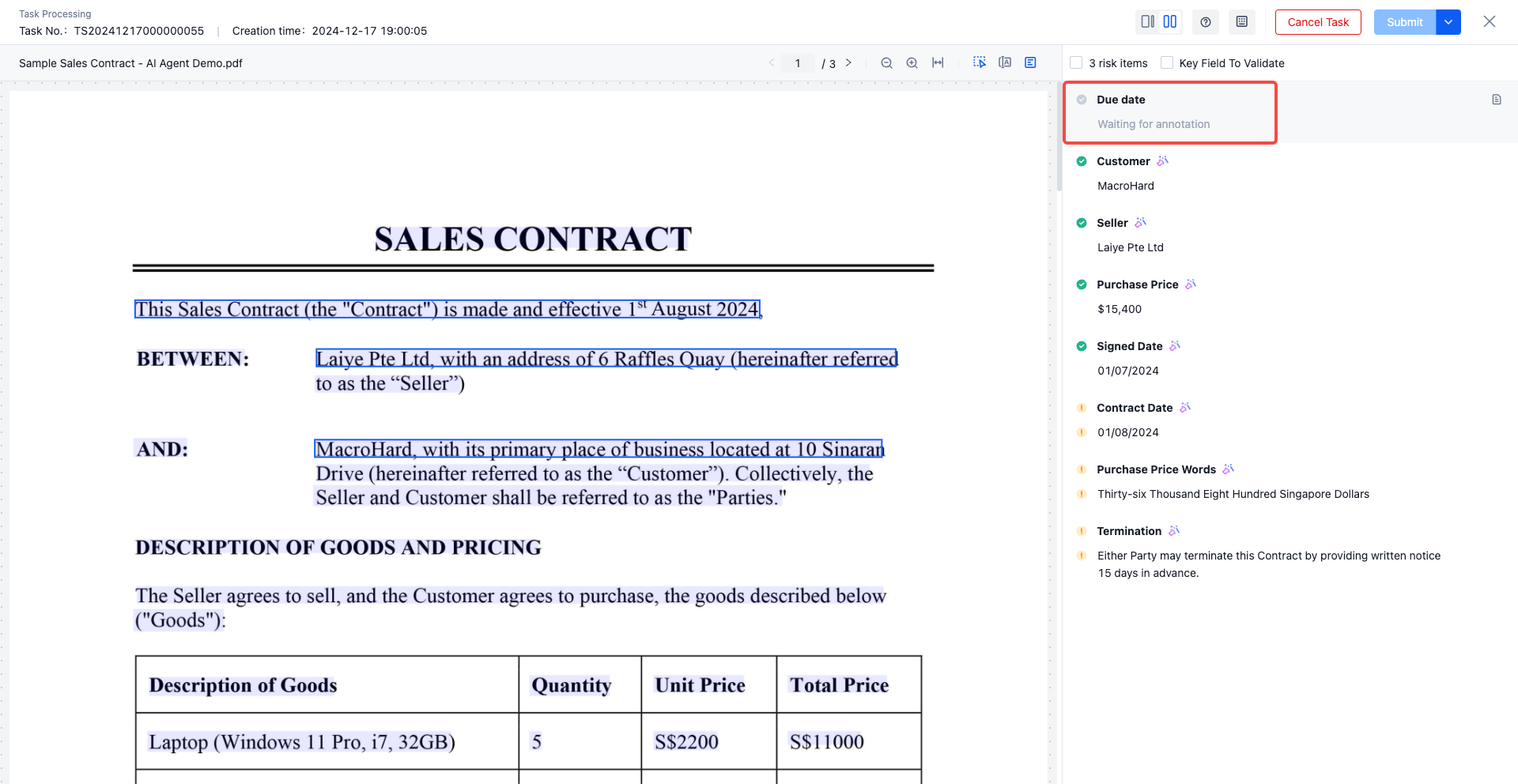The width and height of the screenshot is (1518, 784).
Task: Click the orange warning icon beside Termination
Action: point(1082,531)
